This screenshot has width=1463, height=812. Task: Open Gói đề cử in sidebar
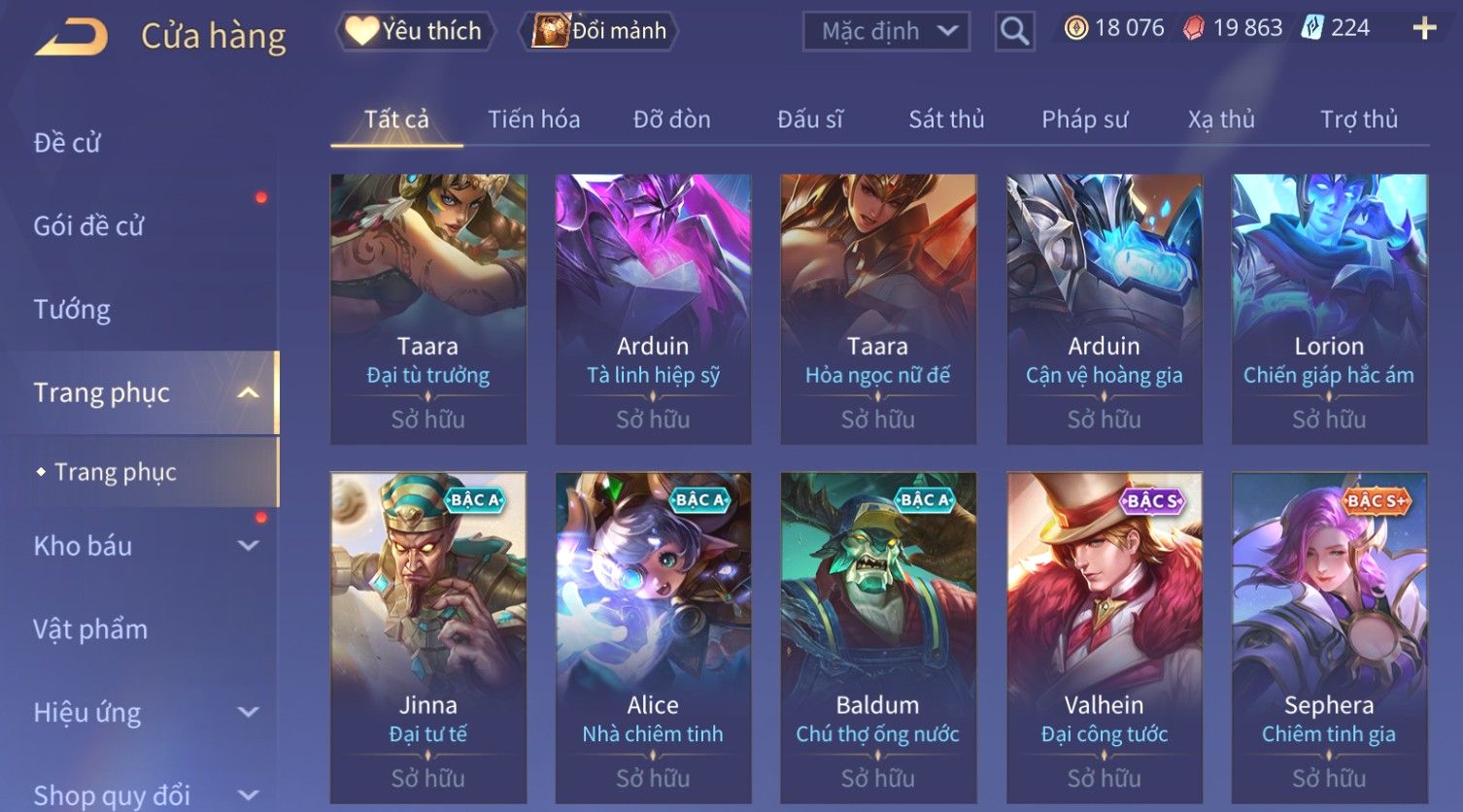point(88,225)
